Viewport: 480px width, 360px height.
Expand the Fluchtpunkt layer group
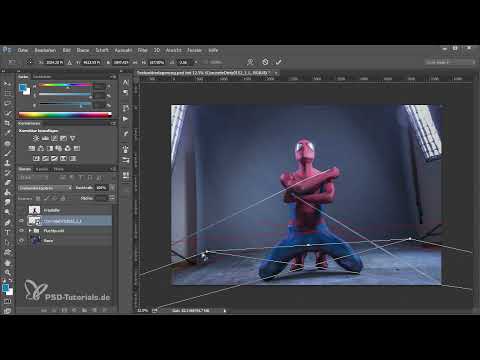[x=30, y=230]
